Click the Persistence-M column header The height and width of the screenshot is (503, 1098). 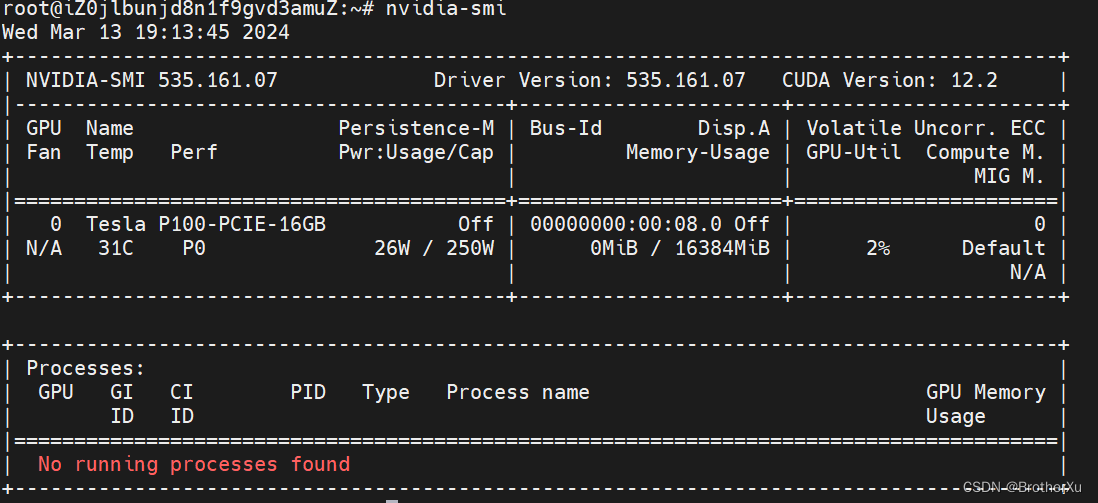tap(417, 128)
